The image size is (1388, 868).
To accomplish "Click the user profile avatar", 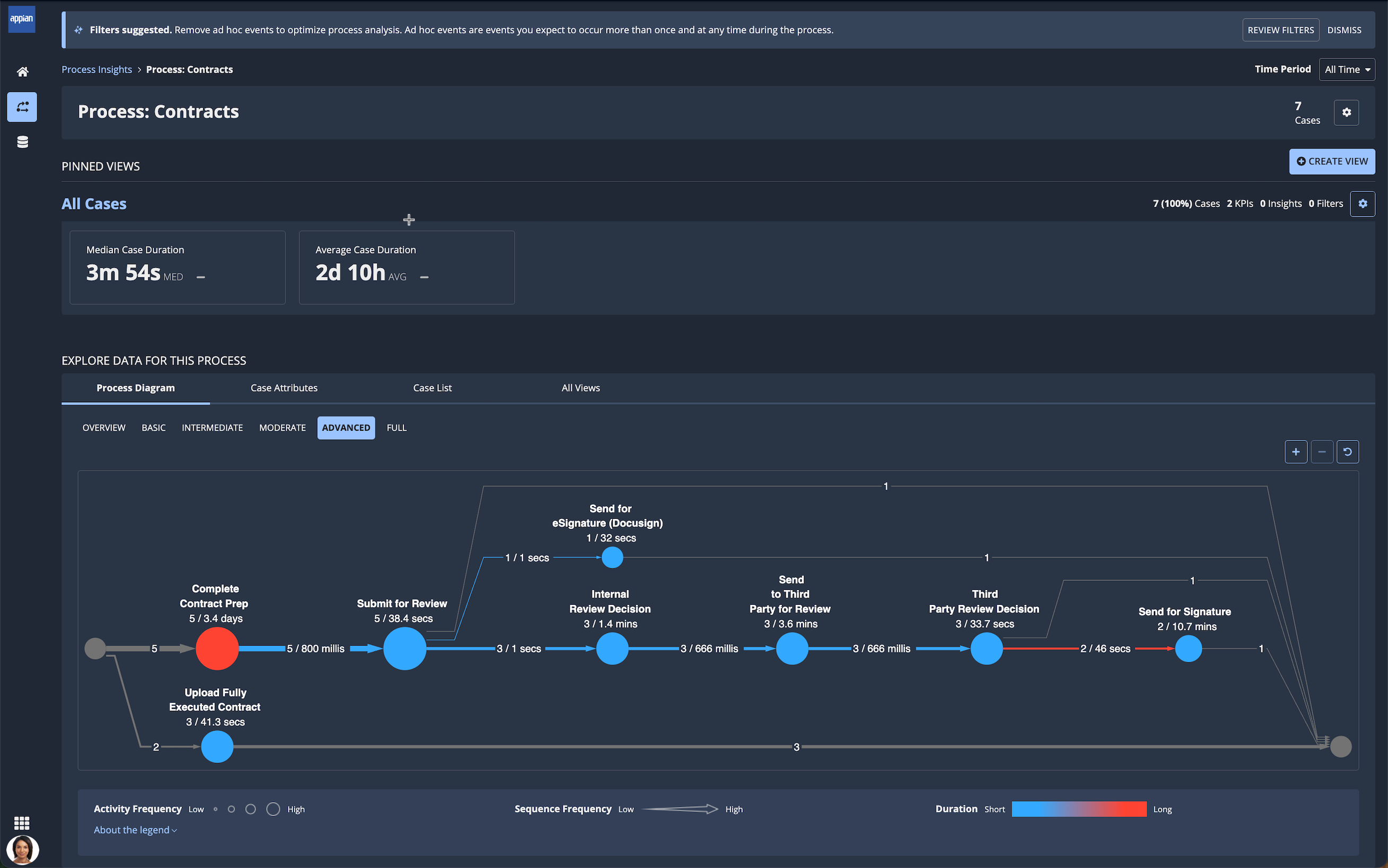I will tap(22, 849).
